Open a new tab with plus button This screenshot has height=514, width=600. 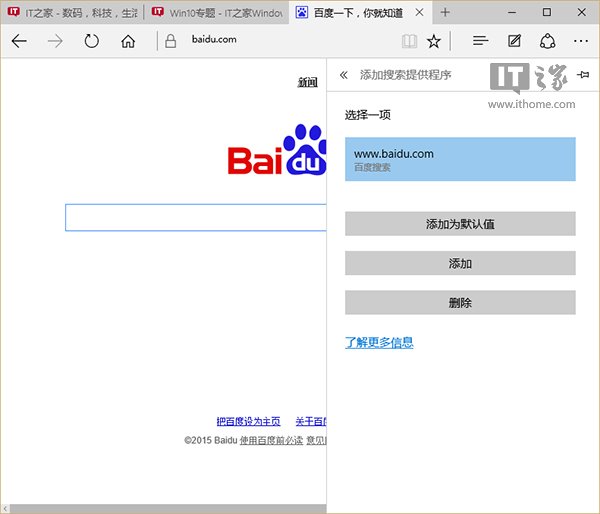445,13
